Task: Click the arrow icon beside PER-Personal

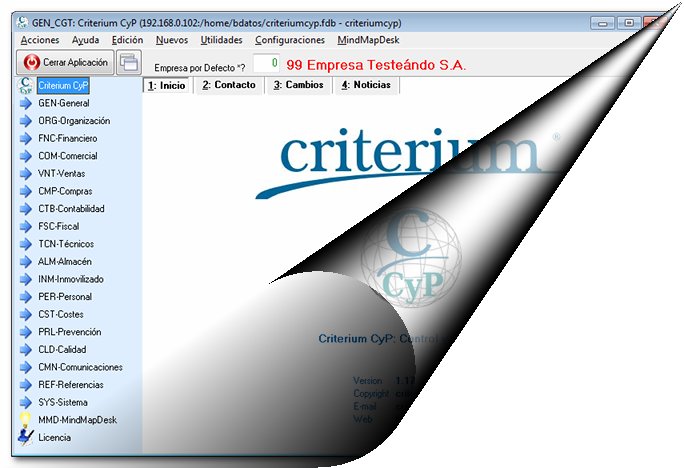Action: click(x=26, y=297)
